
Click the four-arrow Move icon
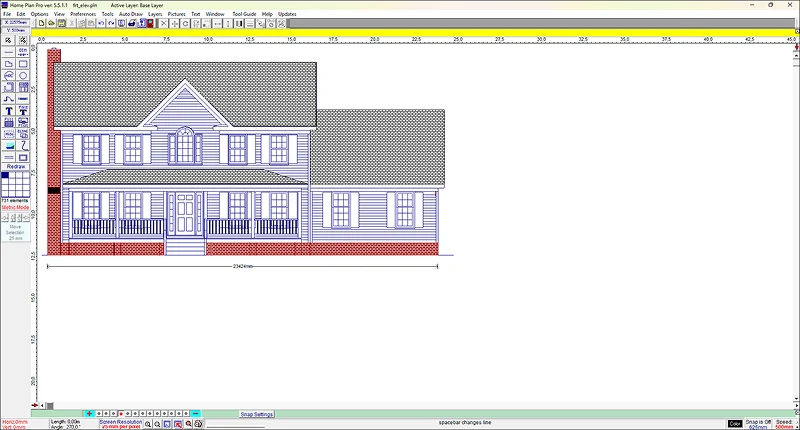(x=174, y=23)
